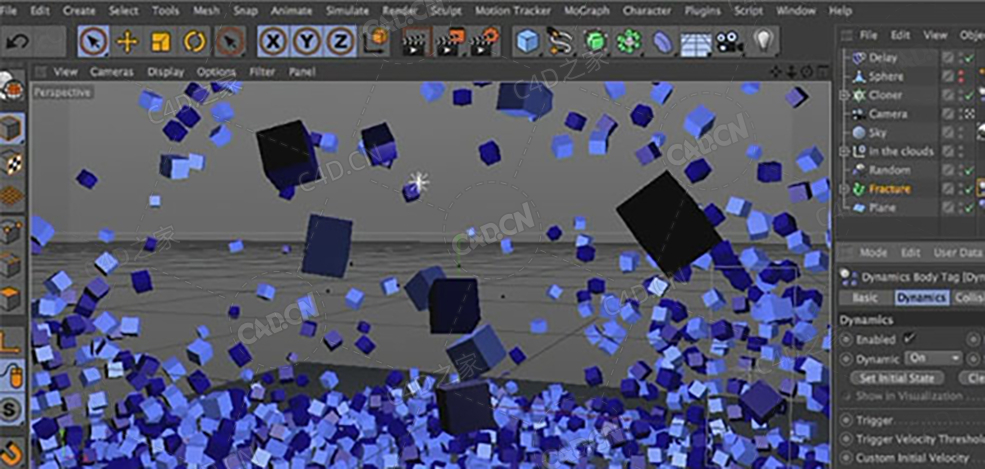Select the Random effector object

(890, 170)
